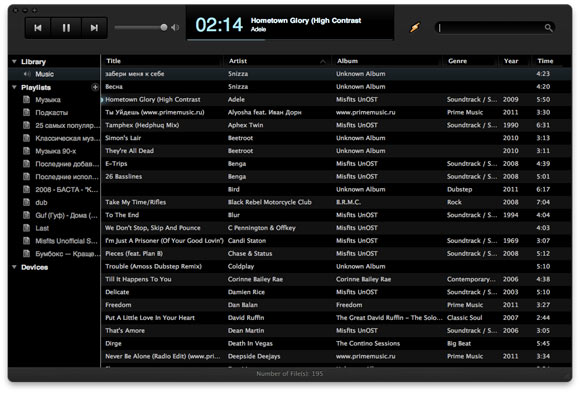Screen dimensions: 580x393
Task: Select Music in the Library
Action: pyautogui.click(x=54, y=74)
